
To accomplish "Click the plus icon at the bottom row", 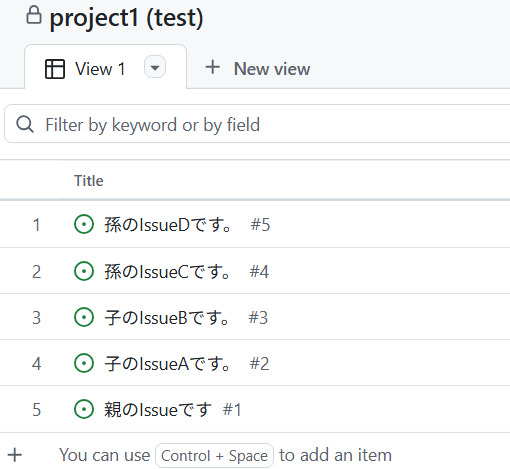I will click(x=15, y=455).
